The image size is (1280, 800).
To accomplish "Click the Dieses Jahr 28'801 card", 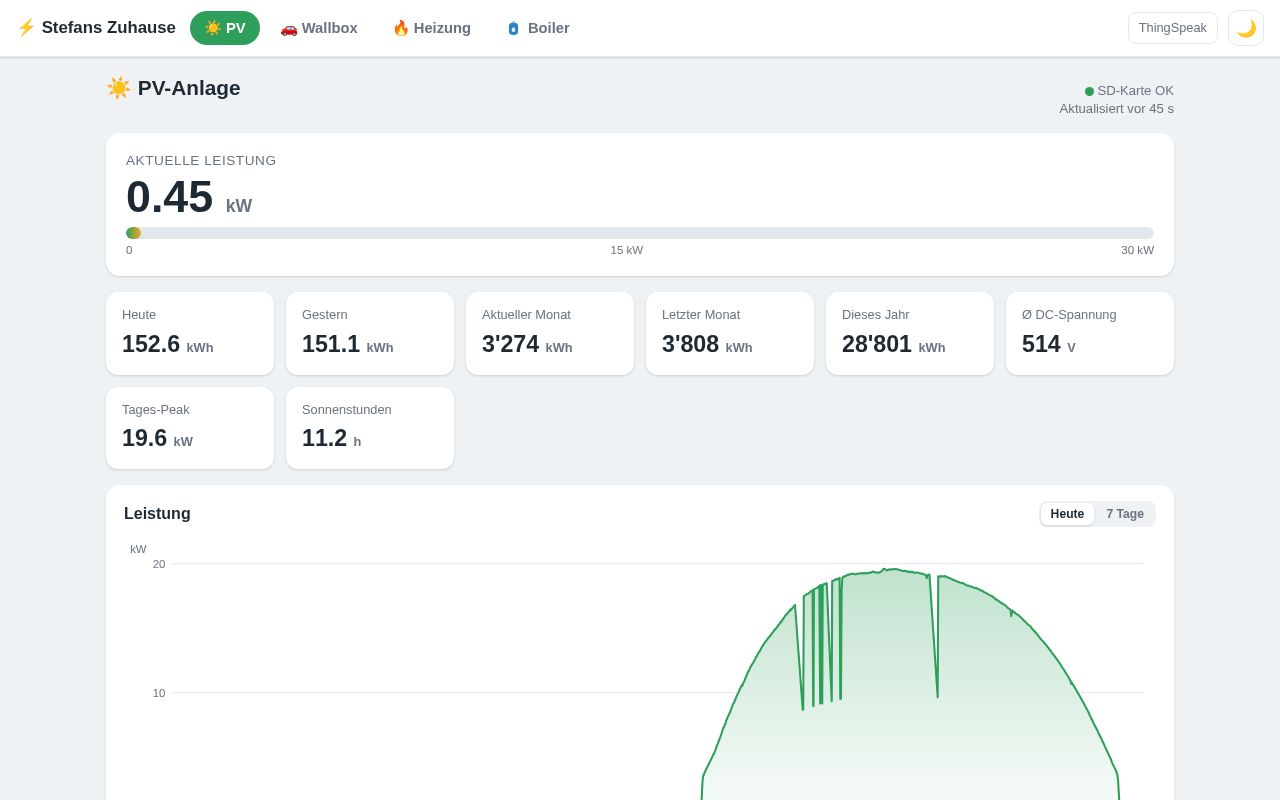I will pyautogui.click(x=910, y=334).
